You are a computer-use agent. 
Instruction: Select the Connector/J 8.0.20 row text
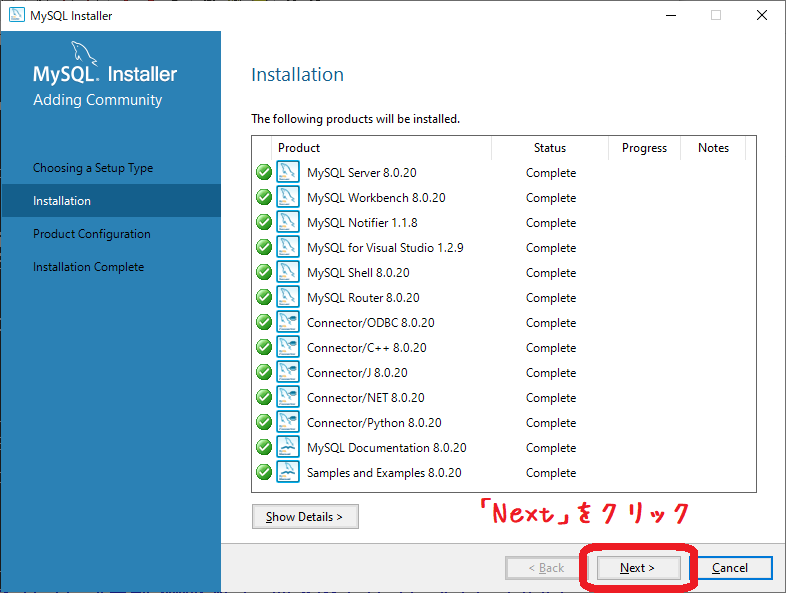coord(357,372)
